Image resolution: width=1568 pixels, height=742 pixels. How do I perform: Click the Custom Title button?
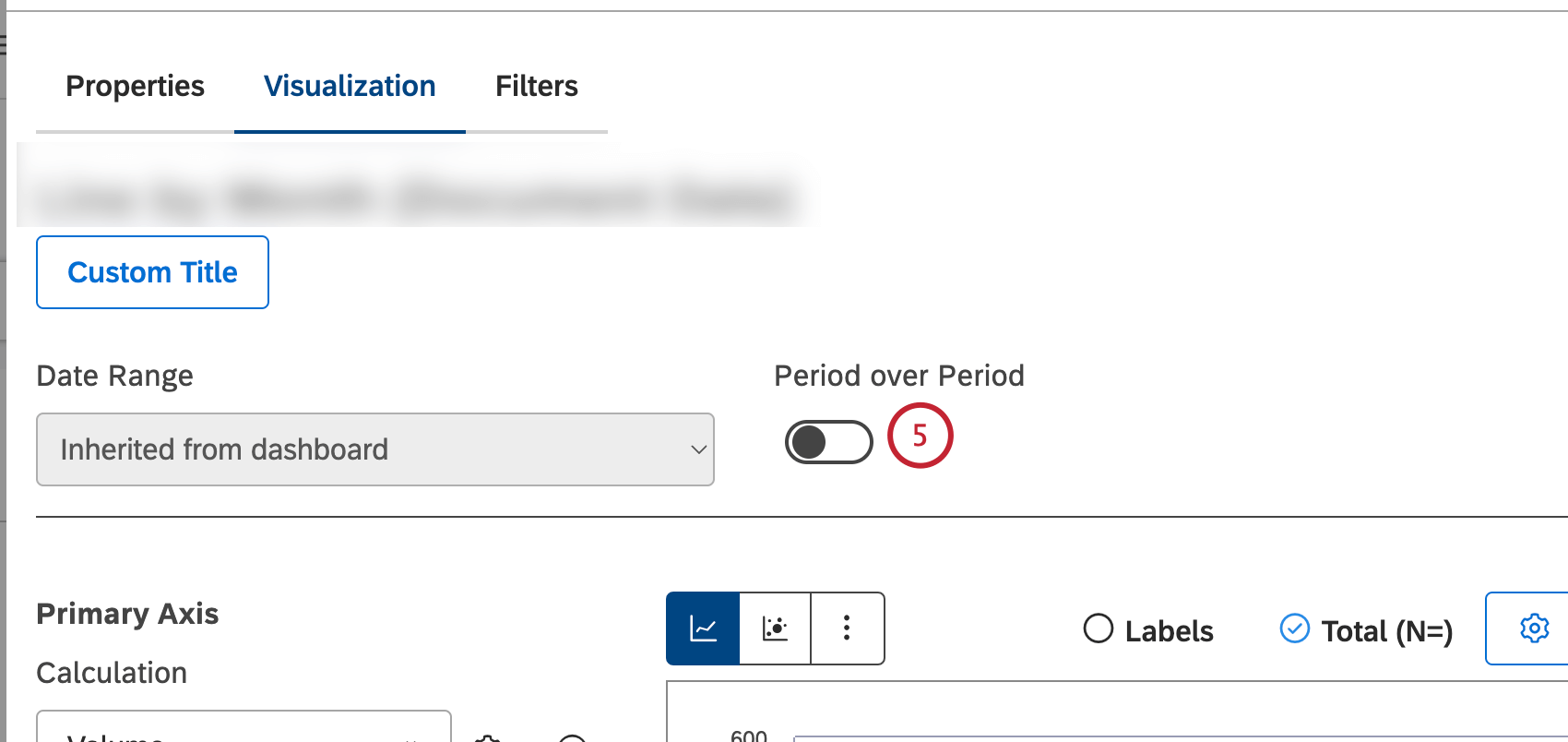point(152,272)
